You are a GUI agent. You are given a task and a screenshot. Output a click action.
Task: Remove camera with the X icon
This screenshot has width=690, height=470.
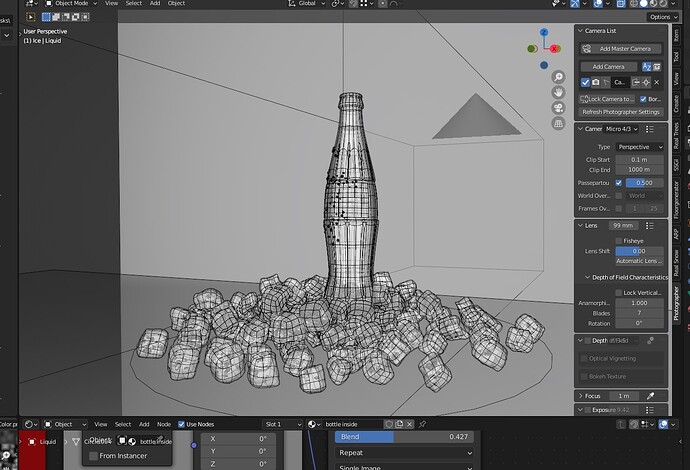point(657,82)
